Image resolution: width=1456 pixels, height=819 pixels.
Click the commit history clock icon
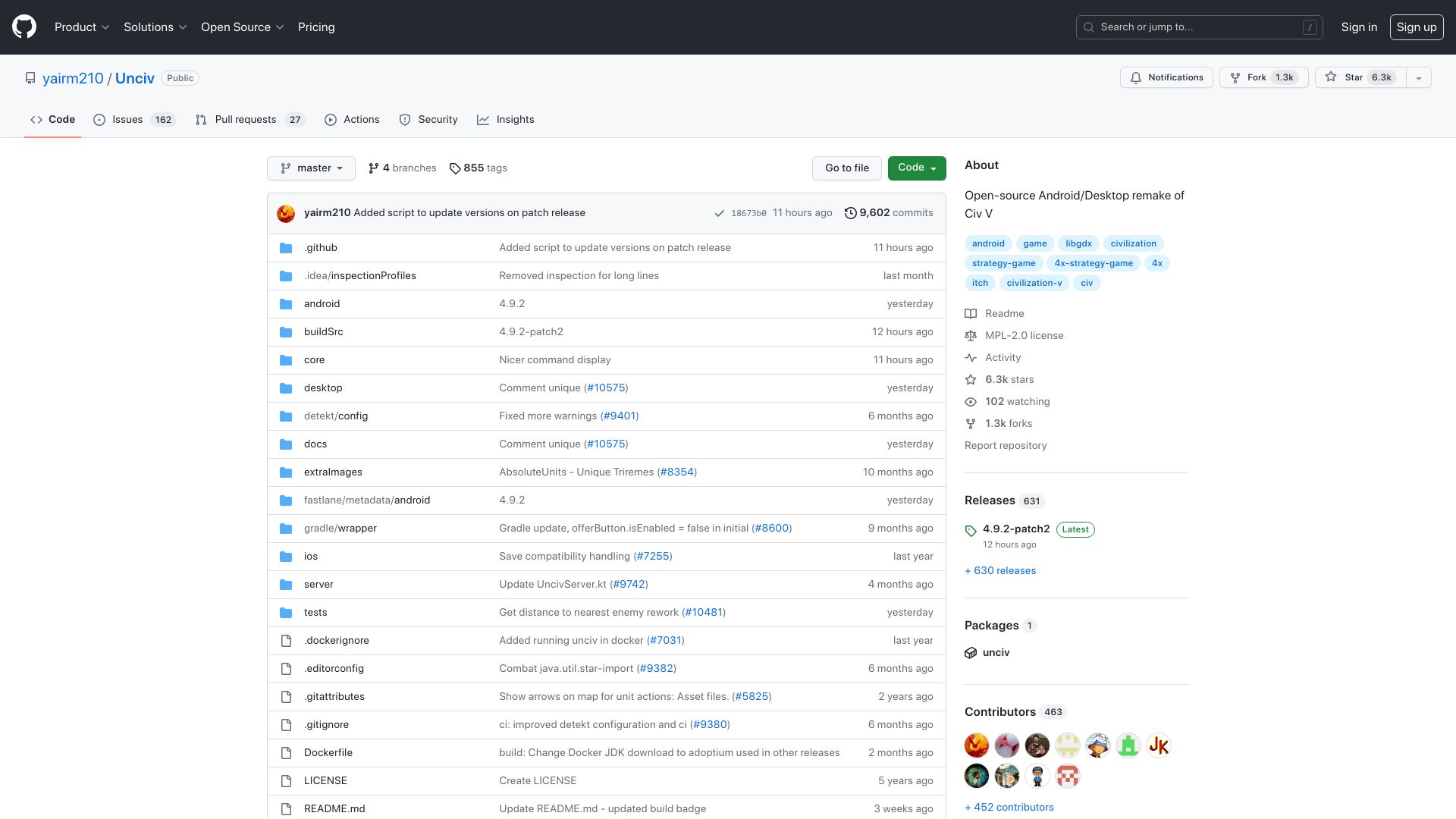(850, 213)
